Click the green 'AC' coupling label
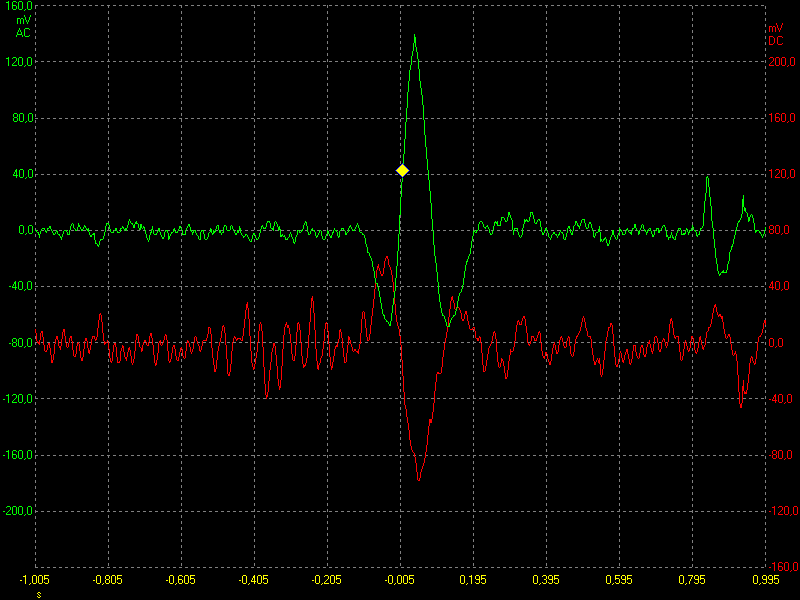Image resolution: width=800 pixels, height=600 pixels. (x=23, y=33)
